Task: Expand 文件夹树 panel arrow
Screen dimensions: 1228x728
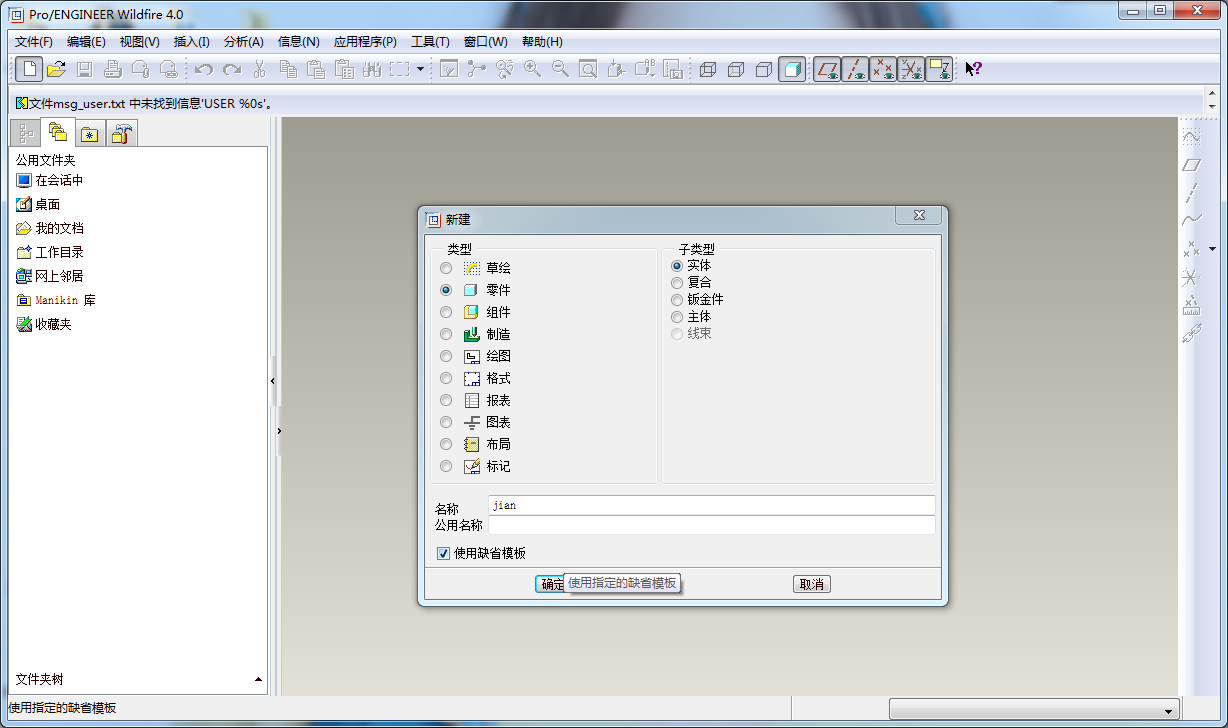Action: (x=259, y=680)
